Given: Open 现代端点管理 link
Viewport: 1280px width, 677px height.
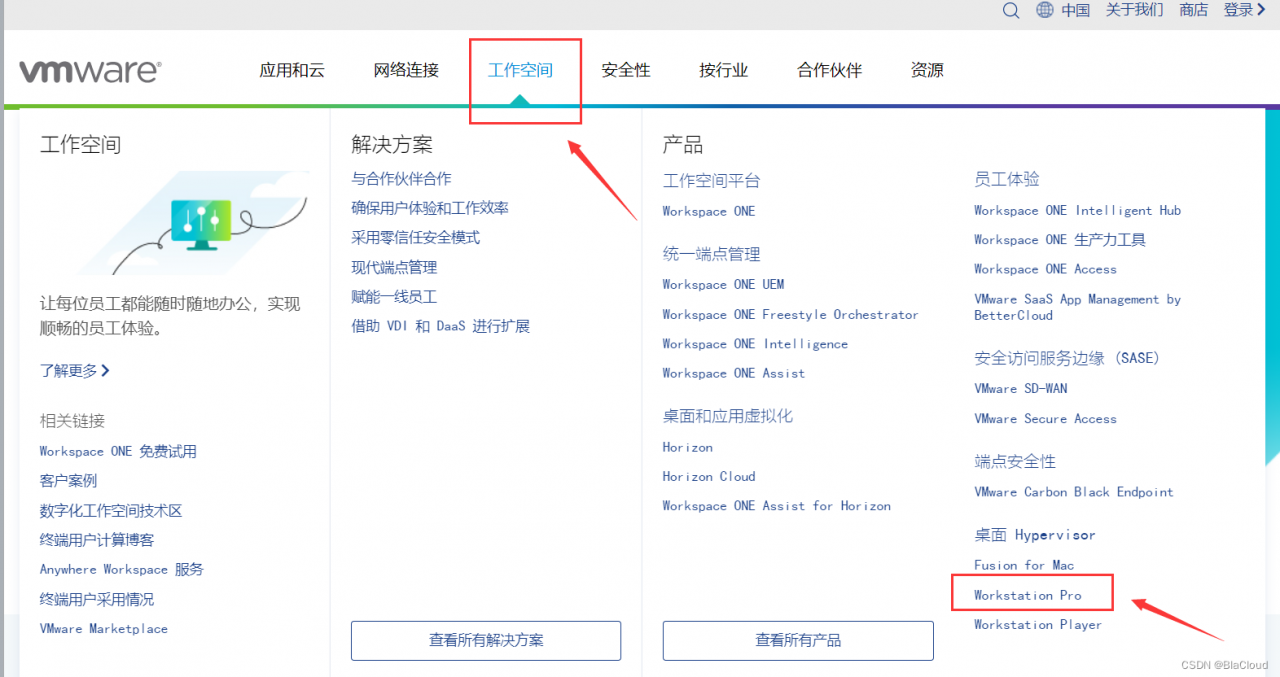Looking at the screenshot, I should pyautogui.click(x=394, y=267).
